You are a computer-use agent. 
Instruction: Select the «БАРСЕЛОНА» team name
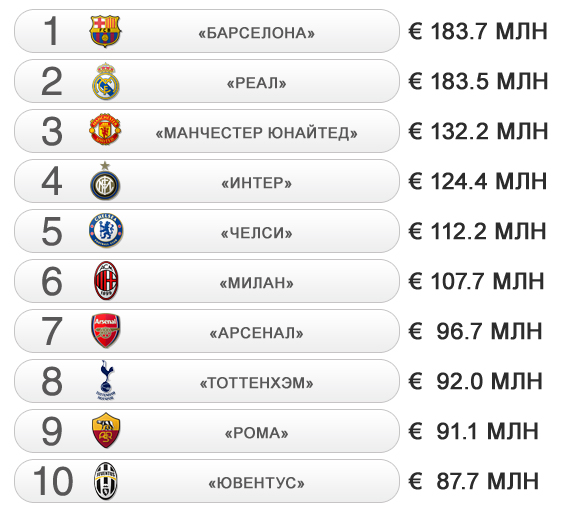256,33
